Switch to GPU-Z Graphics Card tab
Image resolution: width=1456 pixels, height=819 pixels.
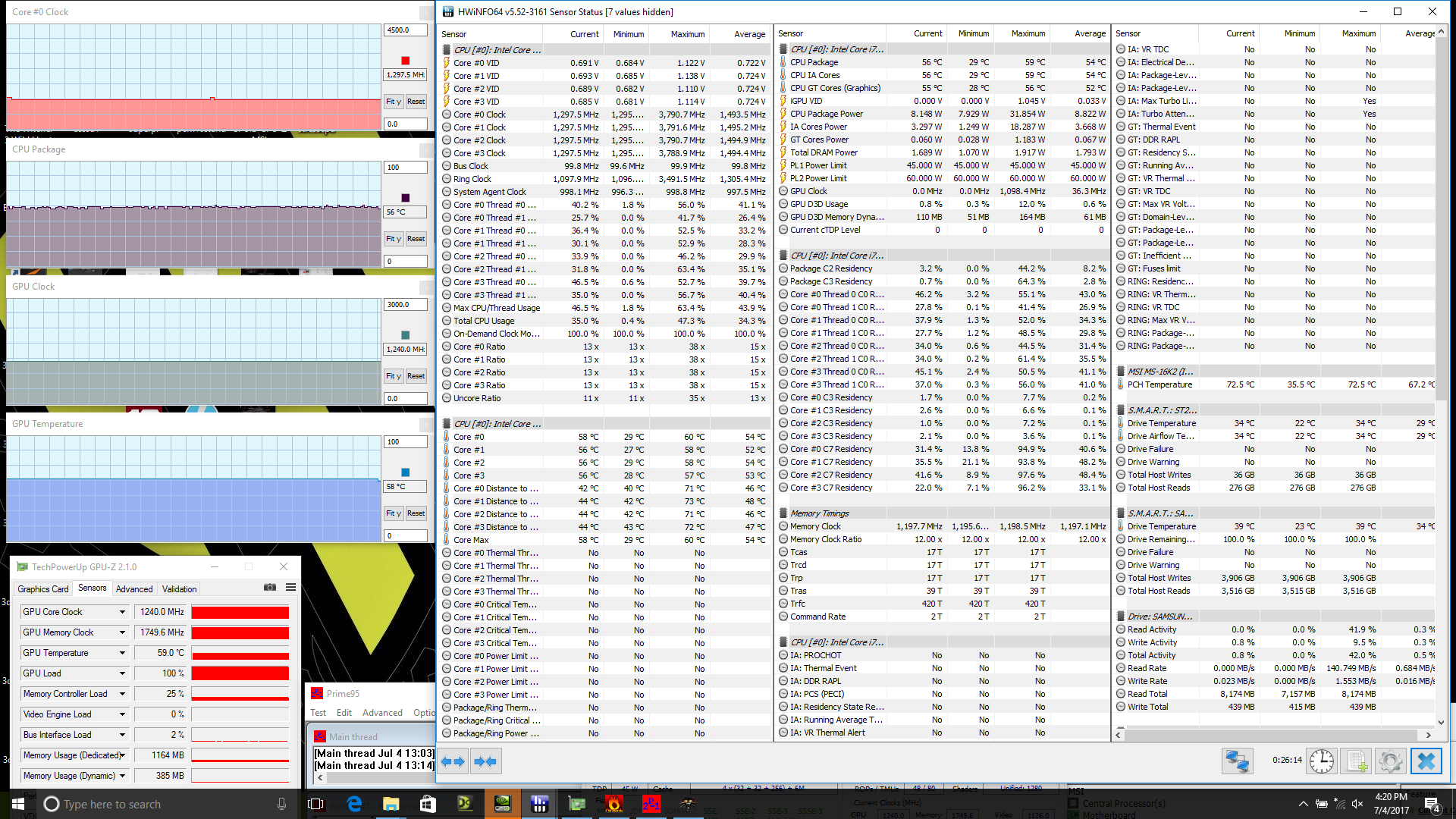[x=43, y=589]
